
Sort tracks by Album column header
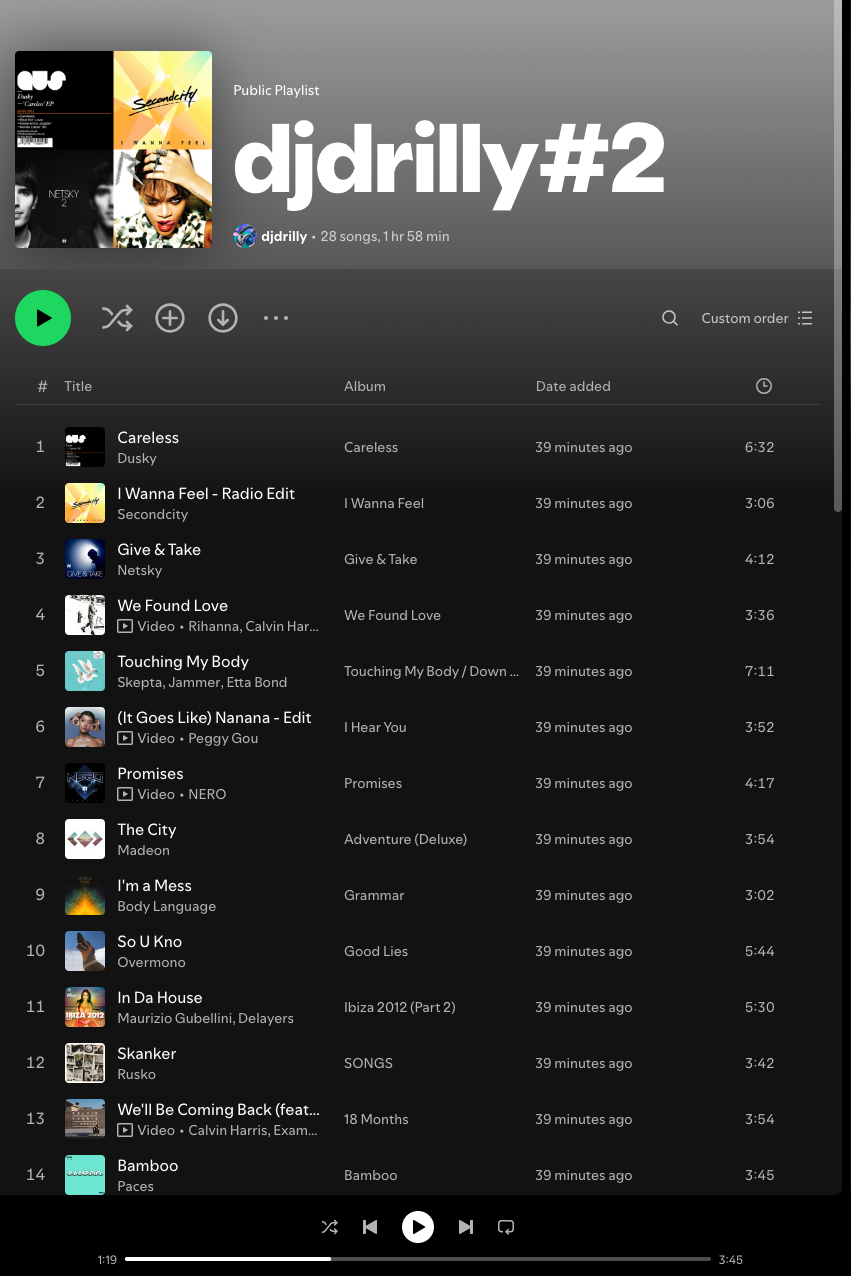pyautogui.click(x=365, y=386)
